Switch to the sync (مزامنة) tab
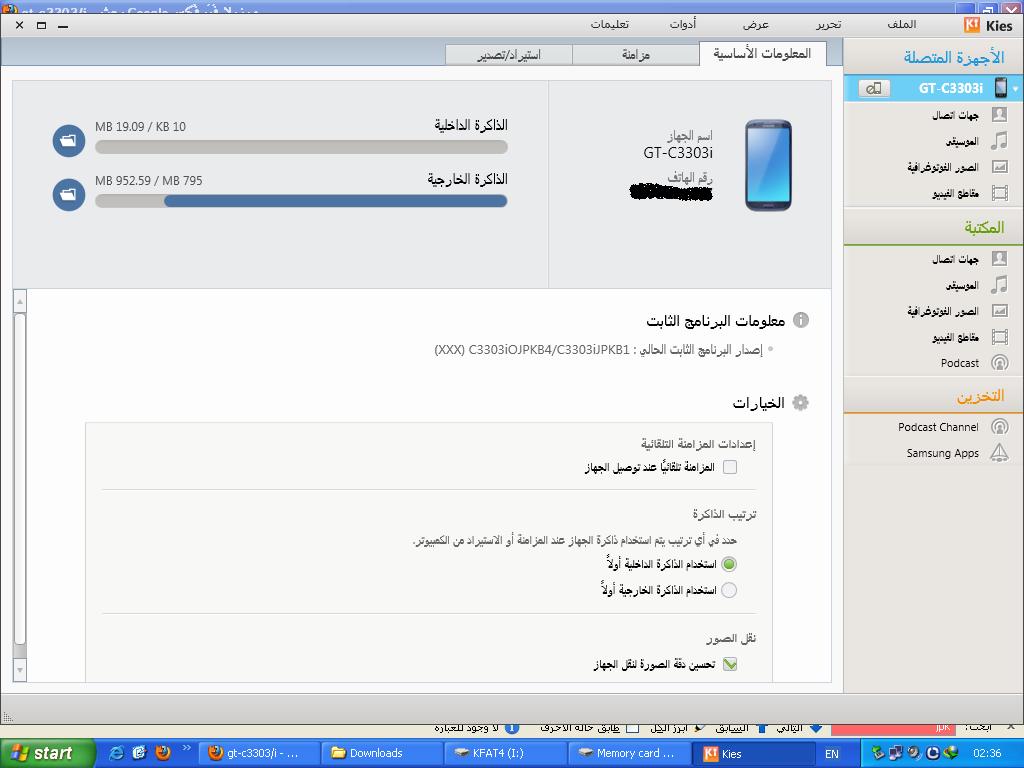This screenshot has width=1024, height=768. click(x=635, y=55)
